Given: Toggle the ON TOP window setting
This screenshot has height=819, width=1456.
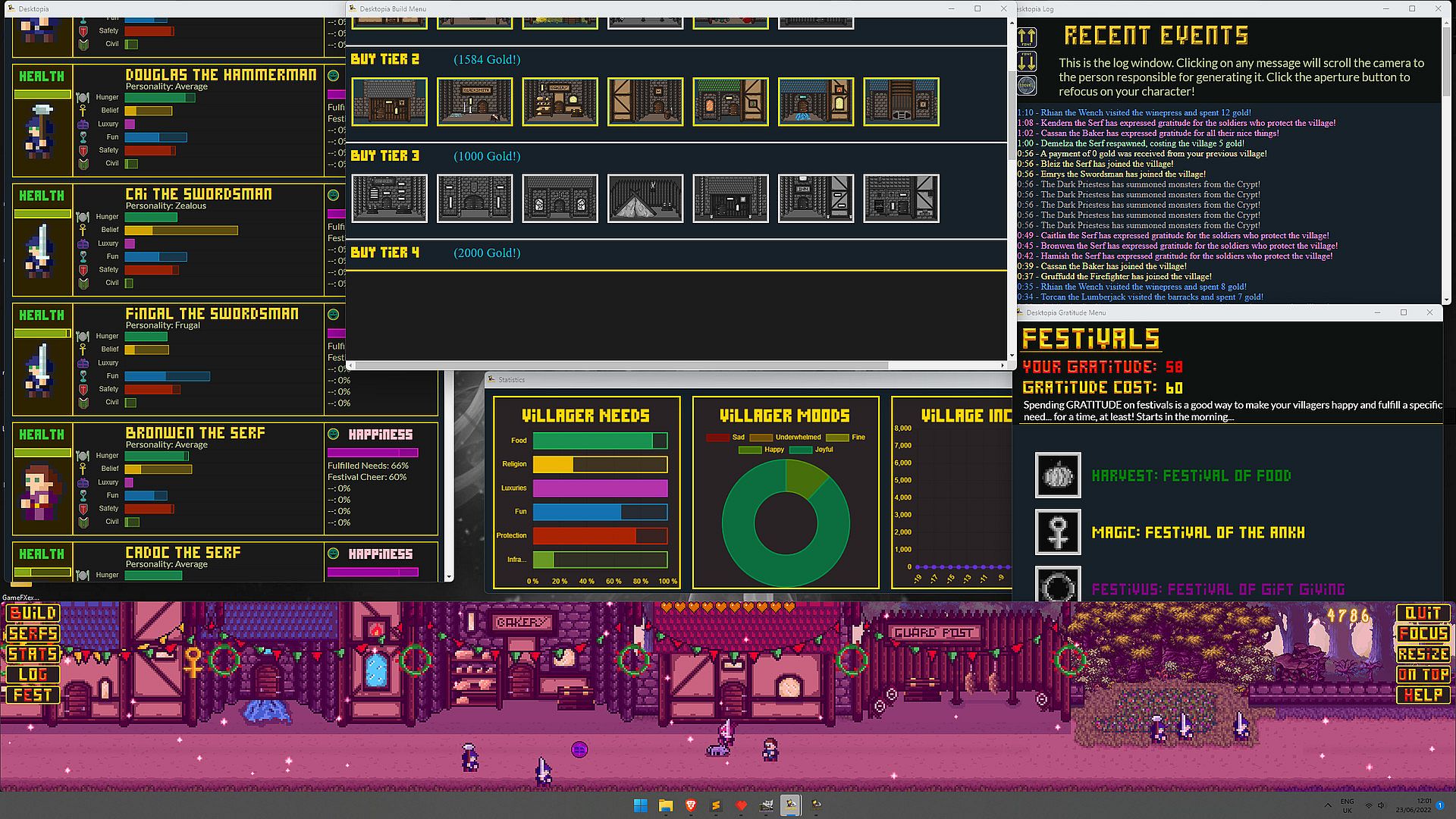Looking at the screenshot, I should click(1423, 674).
